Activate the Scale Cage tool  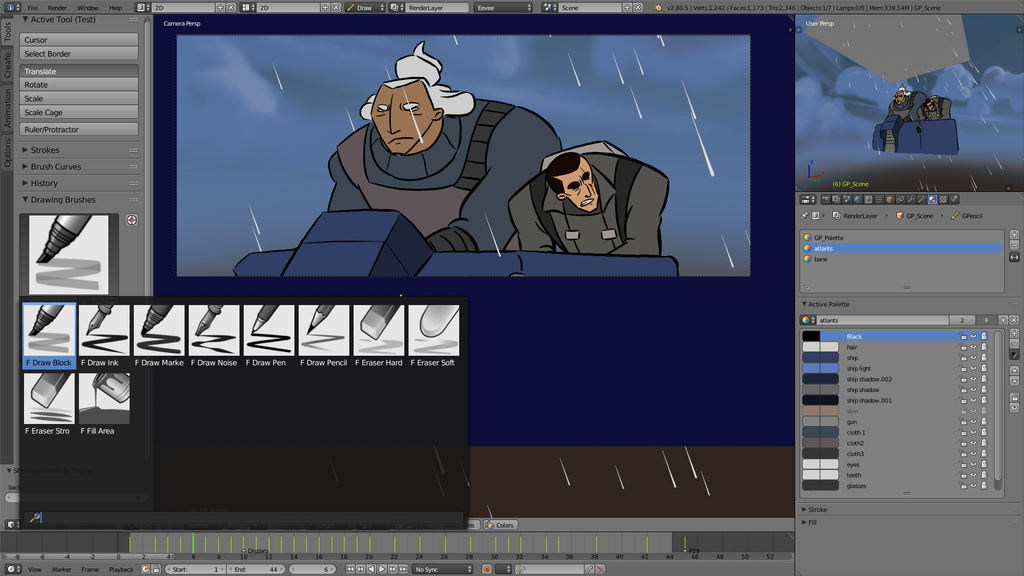click(78, 112)
